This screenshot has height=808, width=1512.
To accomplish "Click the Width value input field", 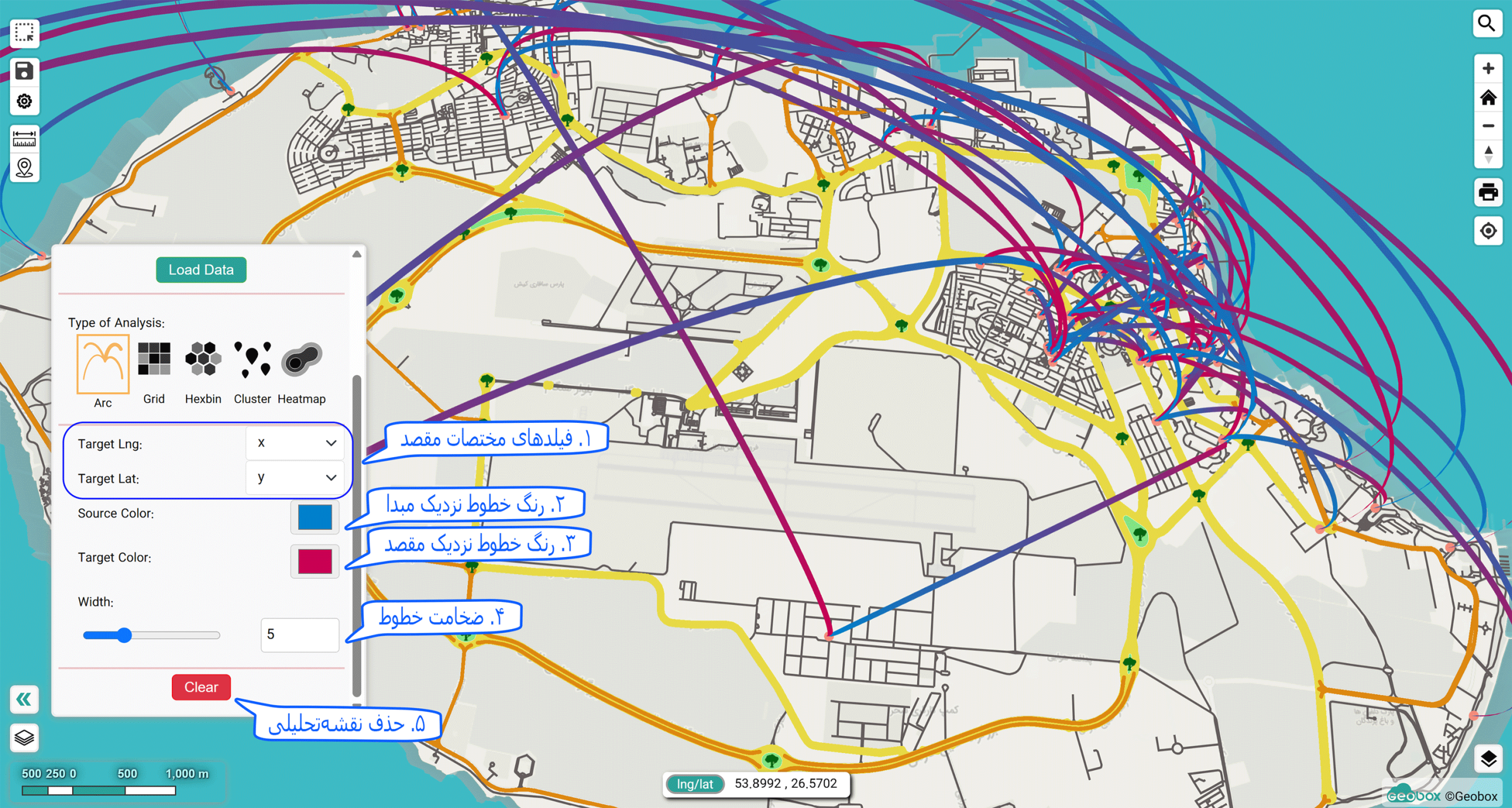I will pyautogui.click(x=299, y=635).
